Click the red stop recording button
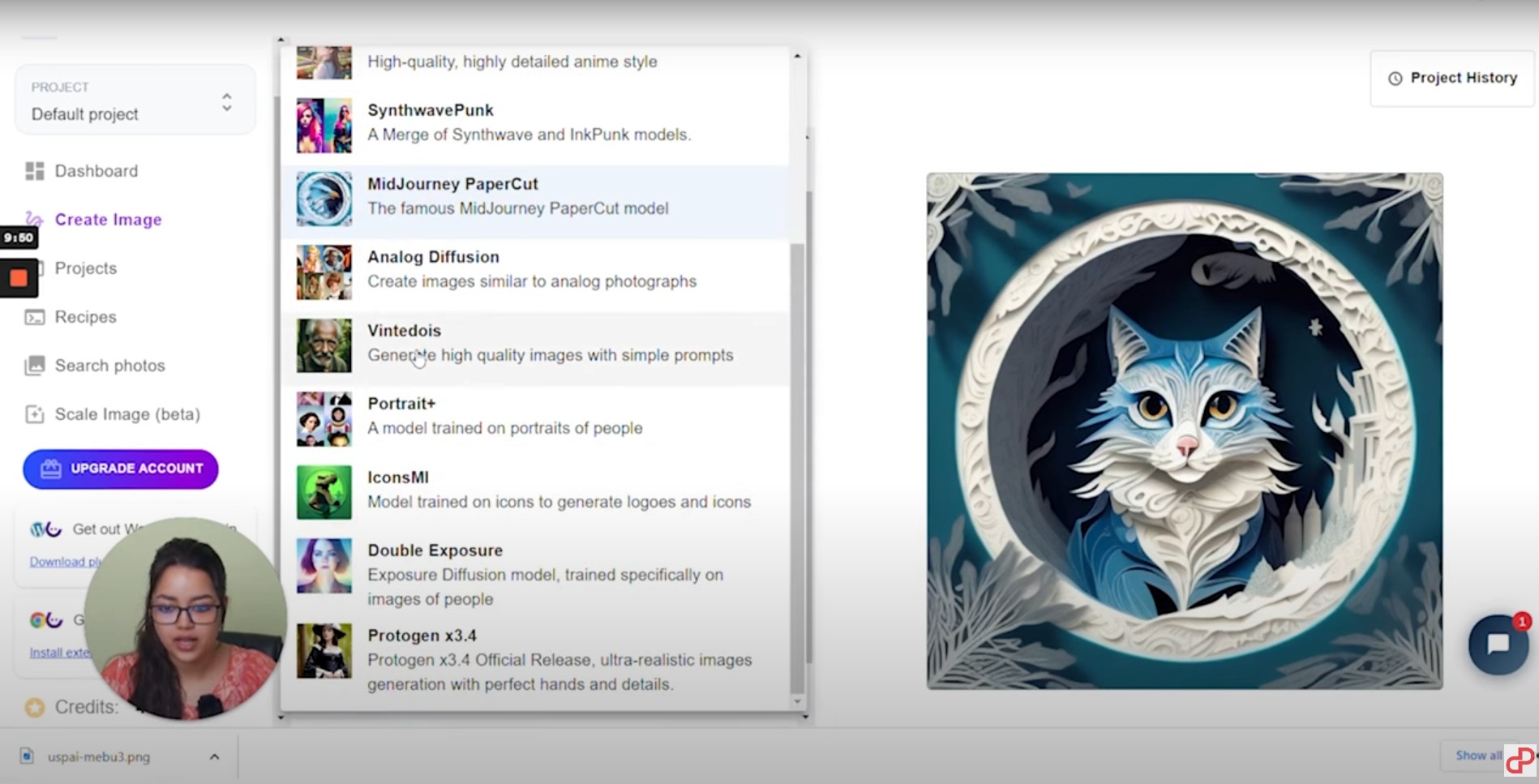This screenshot has width=1539, height=784. pos(19,279)
